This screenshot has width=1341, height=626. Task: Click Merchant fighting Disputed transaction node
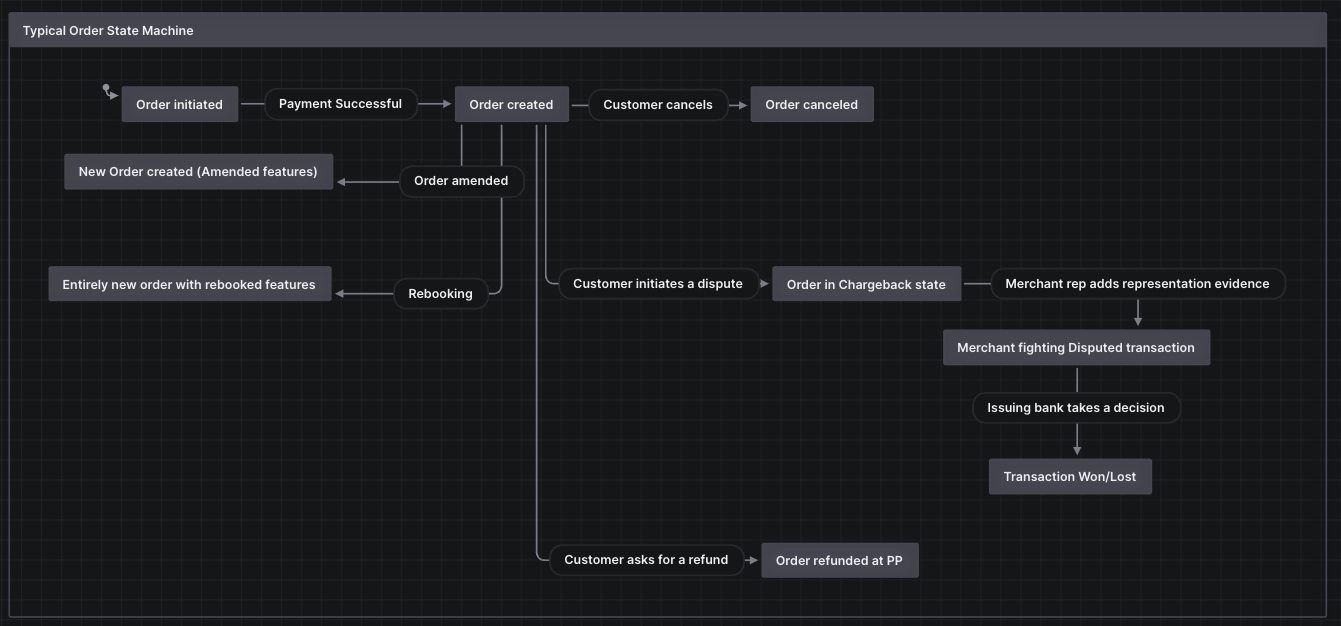[1076, 347]
